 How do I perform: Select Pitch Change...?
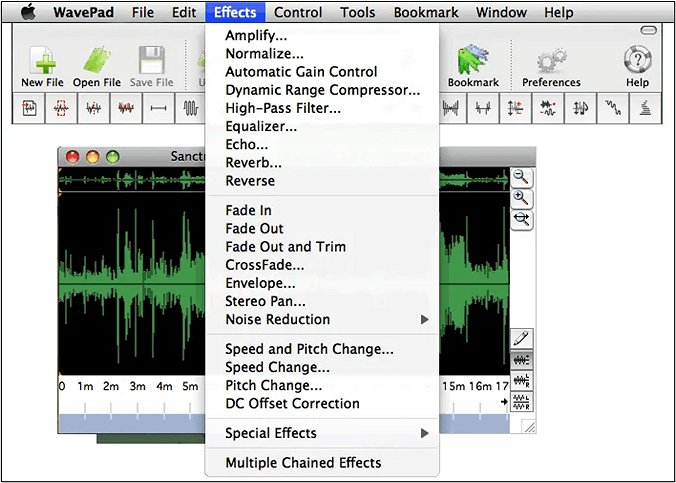322,385
